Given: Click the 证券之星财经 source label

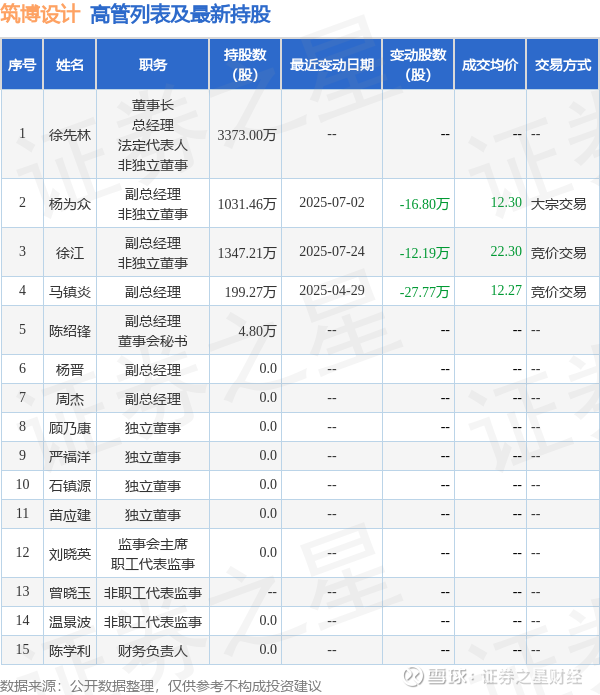Looking at the screenshot, I should pyautogui.click(x=531, y=677).
